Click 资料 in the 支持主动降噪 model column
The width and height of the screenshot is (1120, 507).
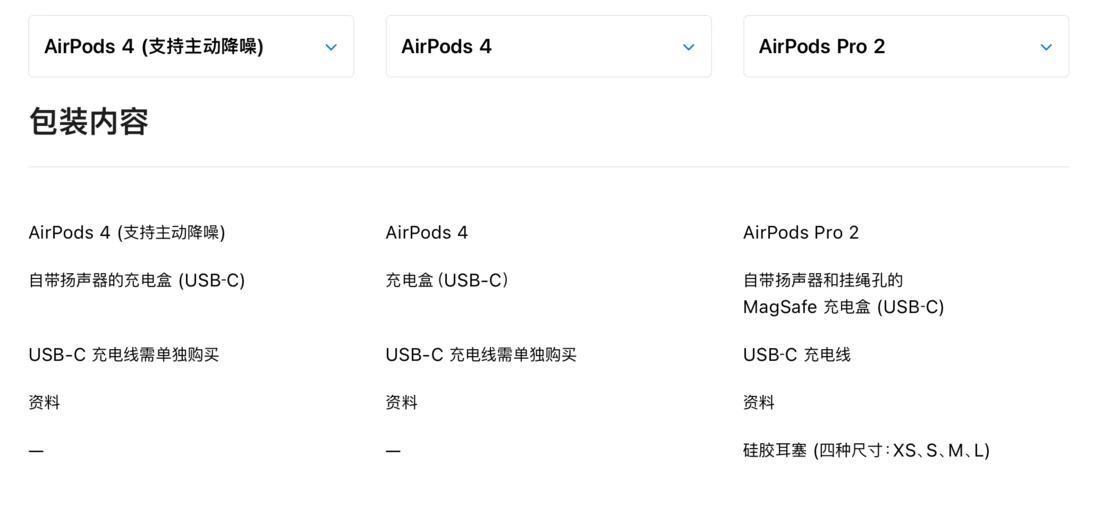[44, 403]
